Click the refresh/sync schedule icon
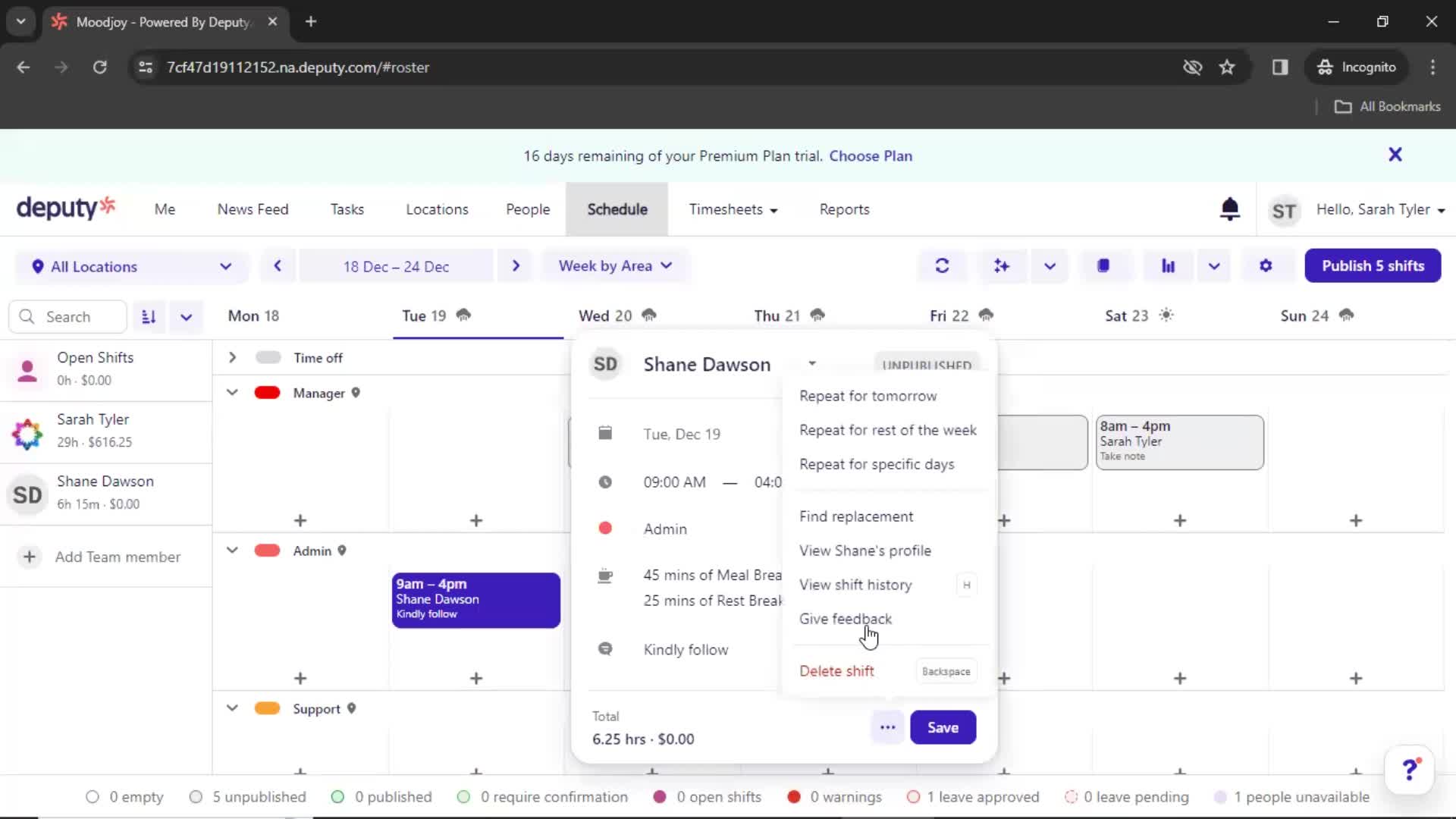Screen dimensions: 1456x819 point(942,265)
